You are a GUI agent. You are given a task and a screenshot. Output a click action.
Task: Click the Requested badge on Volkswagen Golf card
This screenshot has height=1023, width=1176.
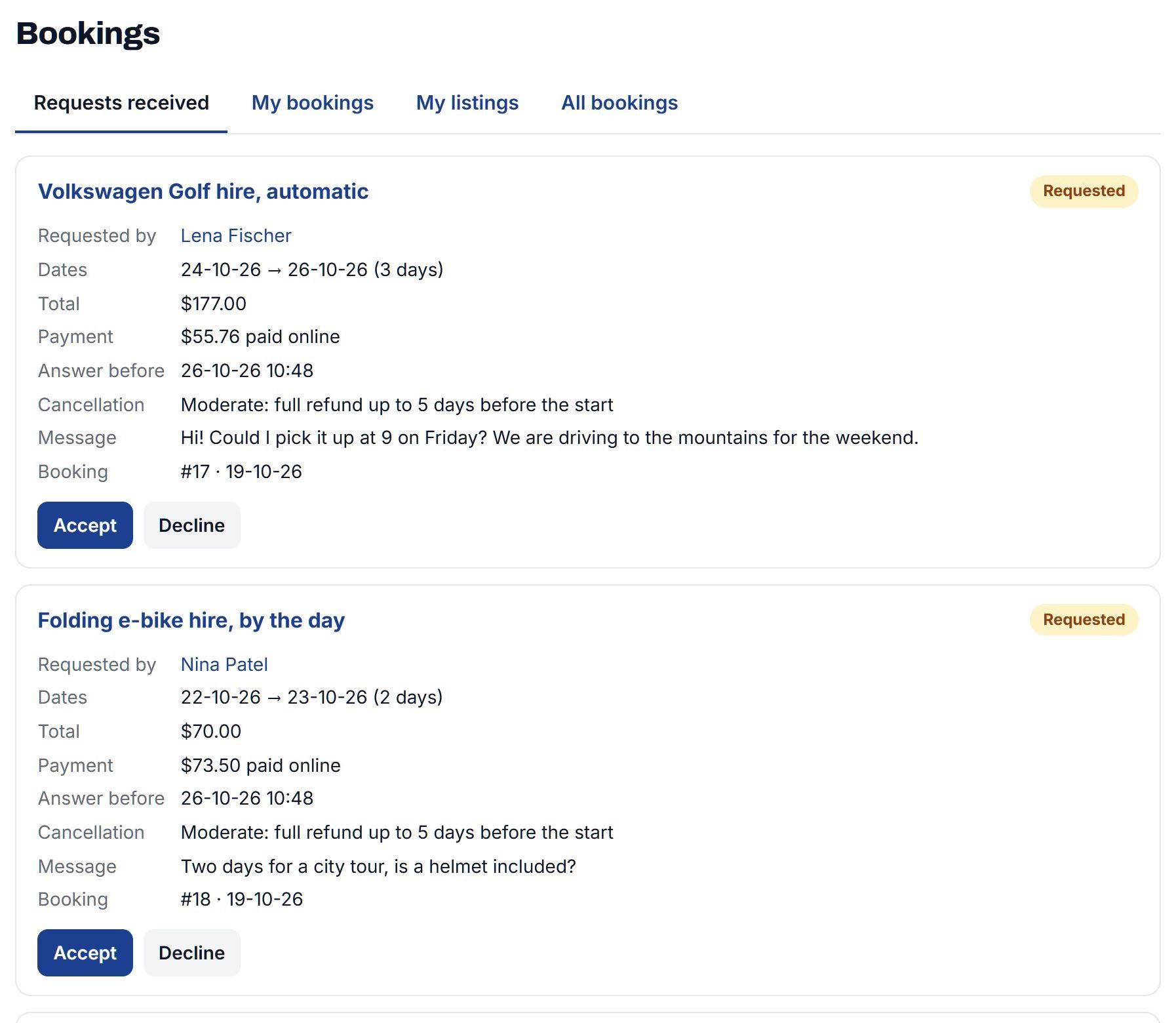click(x=1084, y=191)
